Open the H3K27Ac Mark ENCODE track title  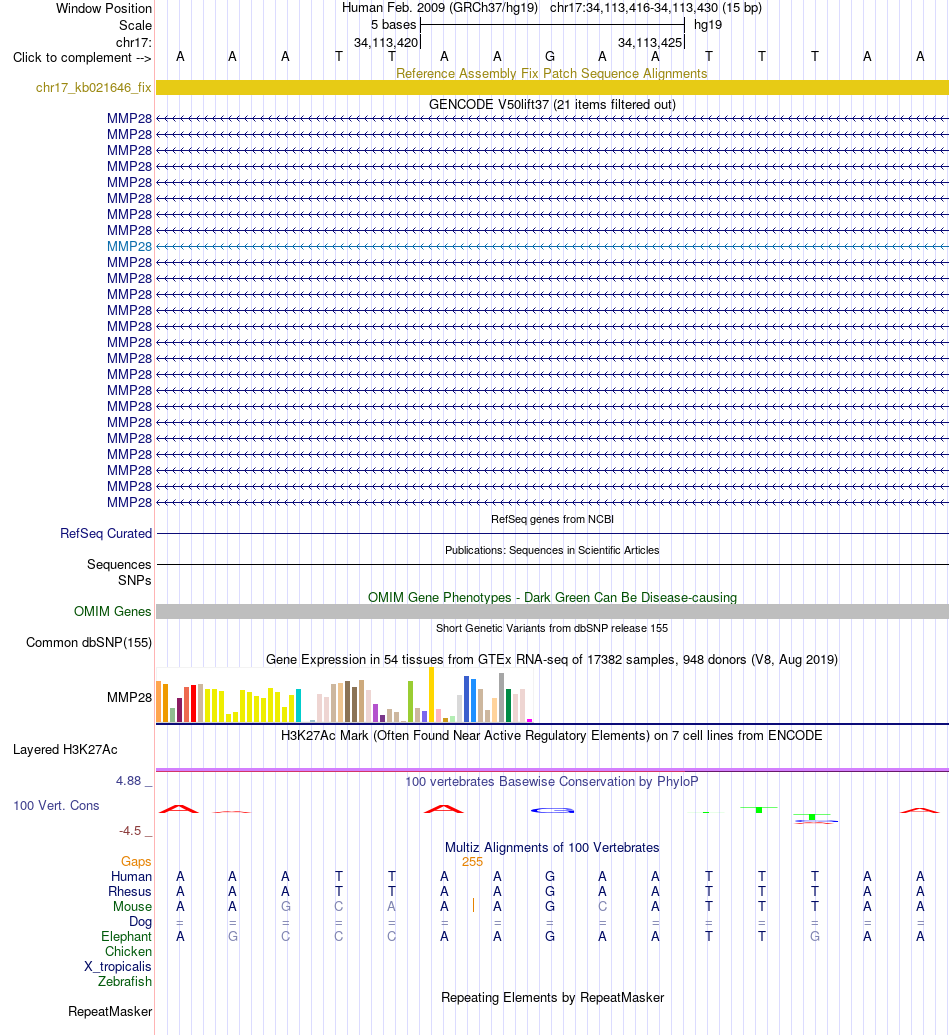[551, 735]
